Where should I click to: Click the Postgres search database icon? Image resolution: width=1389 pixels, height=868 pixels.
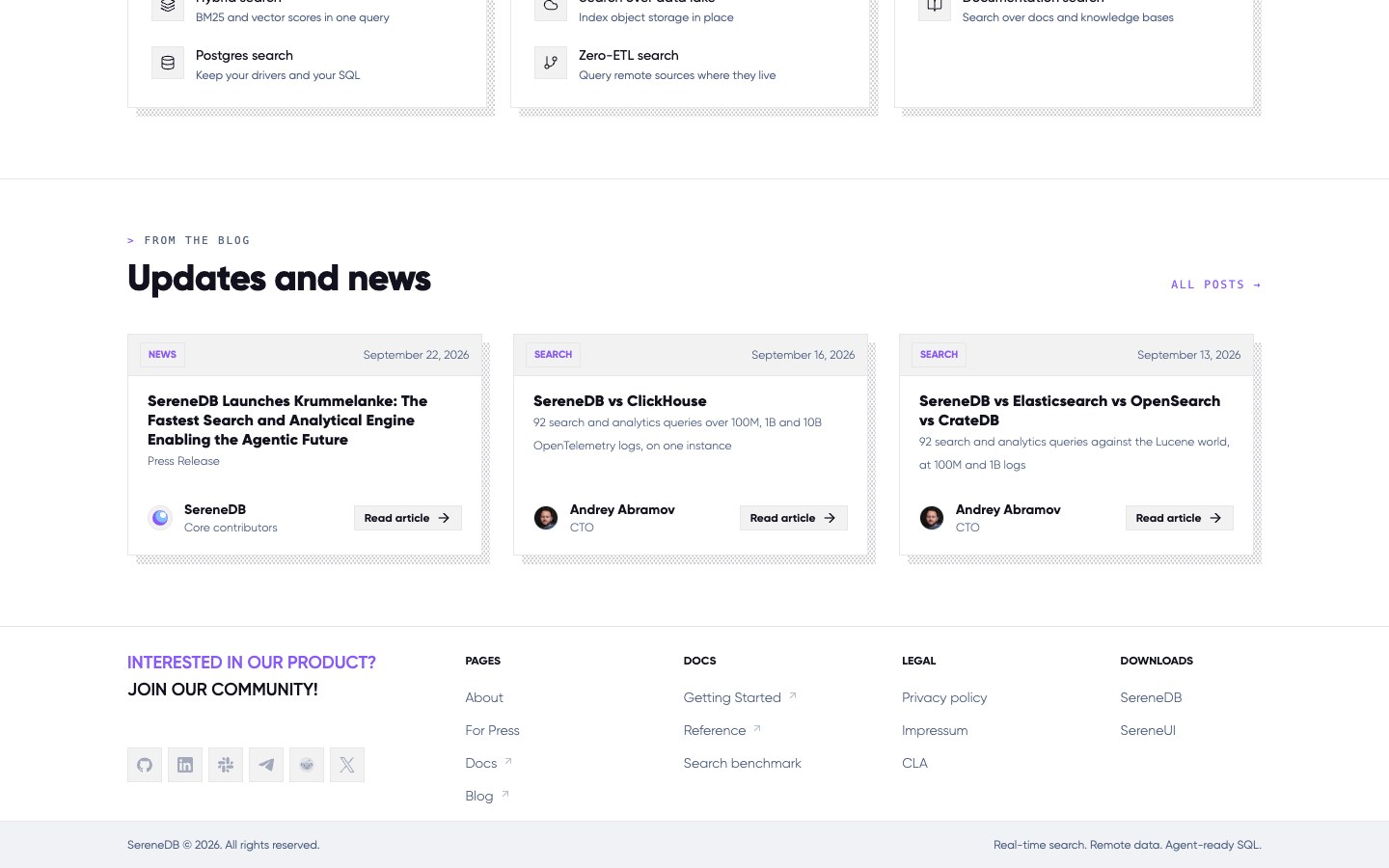tap(168, 64)
